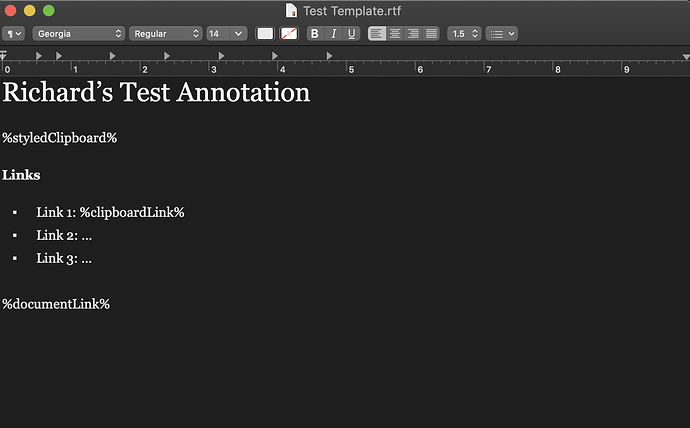Click the Test Template.rtf document icon
The image size is (690, 428).
pos(291,11)
